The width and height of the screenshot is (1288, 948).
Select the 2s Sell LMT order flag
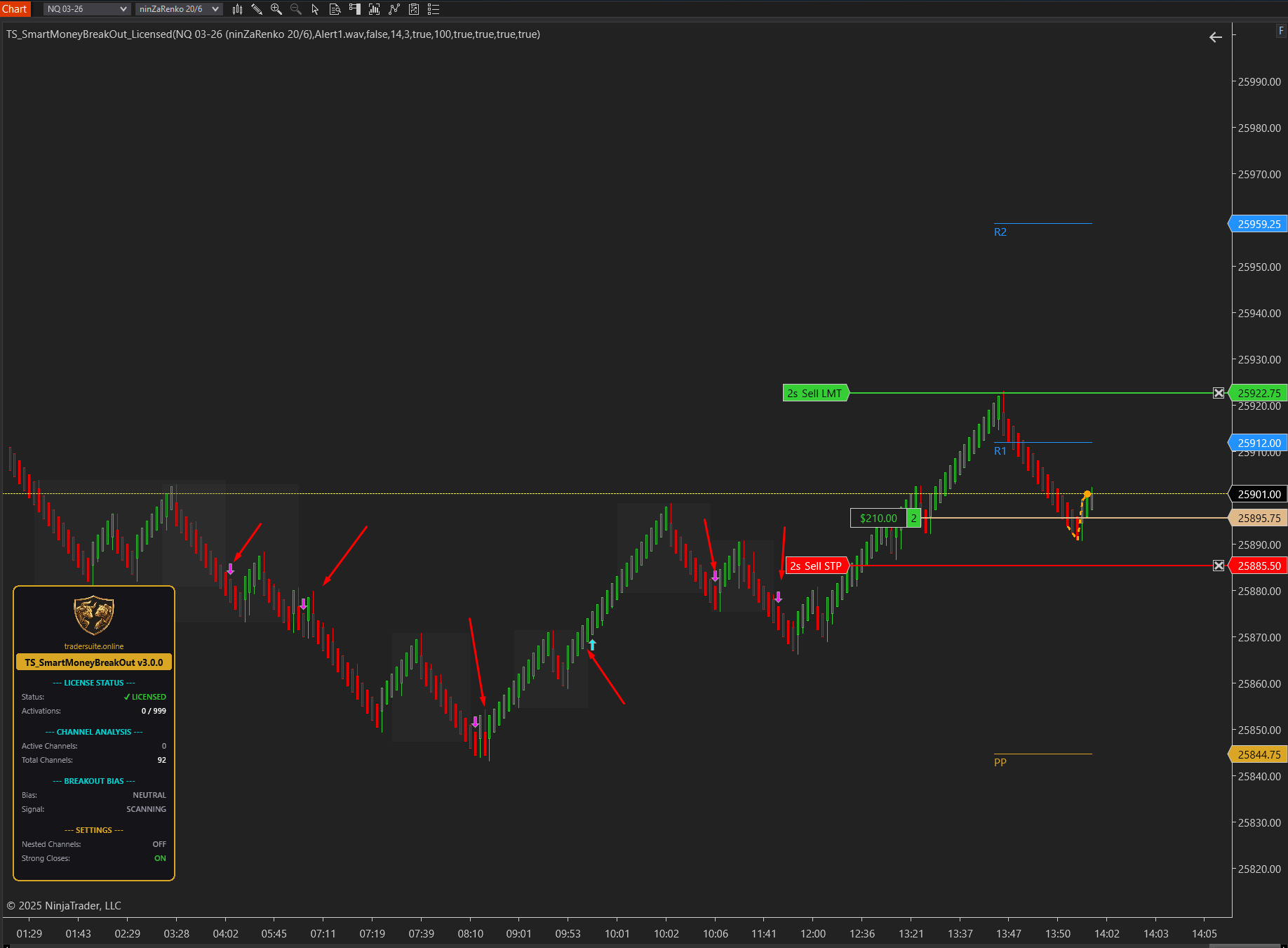click(815, 393)
